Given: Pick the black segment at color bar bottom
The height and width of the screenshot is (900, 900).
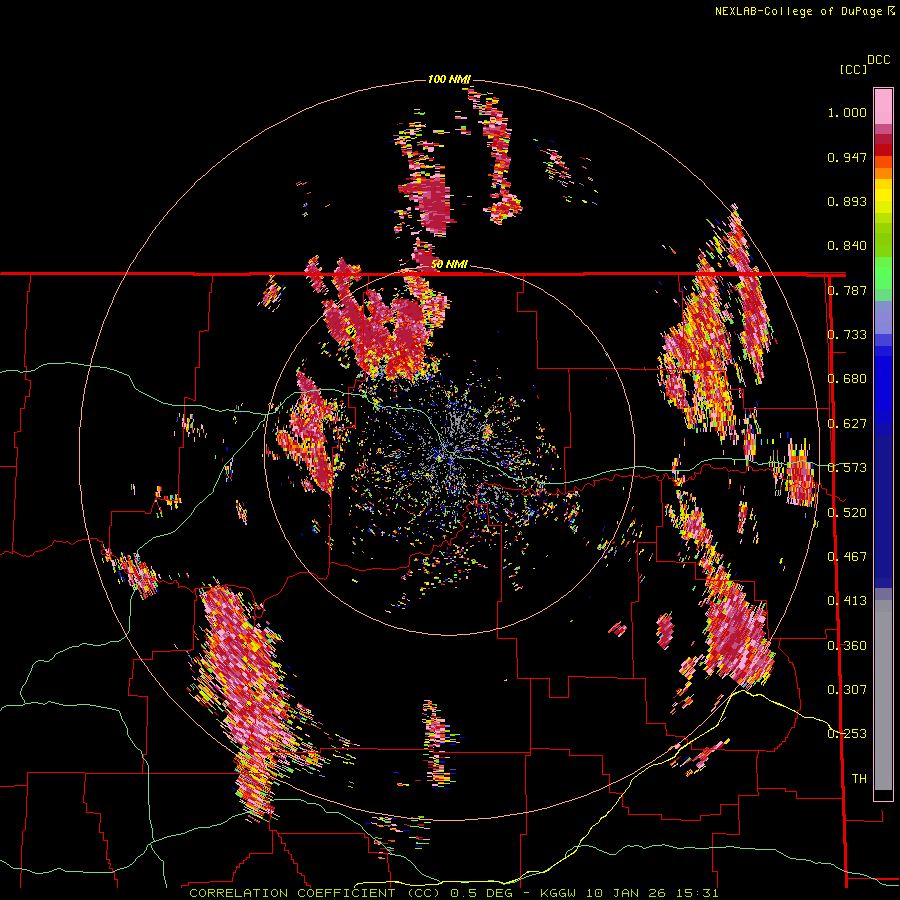Looking at the screenshot, I should [x=883, y=795].
